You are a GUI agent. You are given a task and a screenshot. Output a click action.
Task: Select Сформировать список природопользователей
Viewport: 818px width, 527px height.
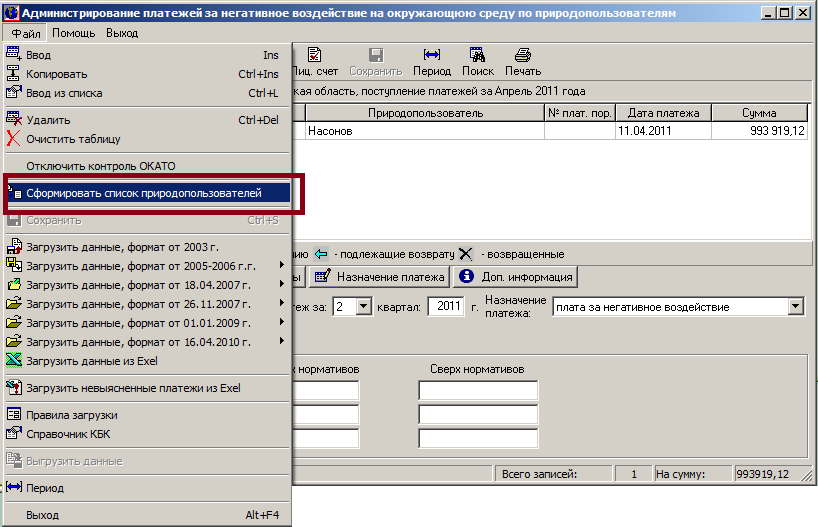click(x=144, y=192)
